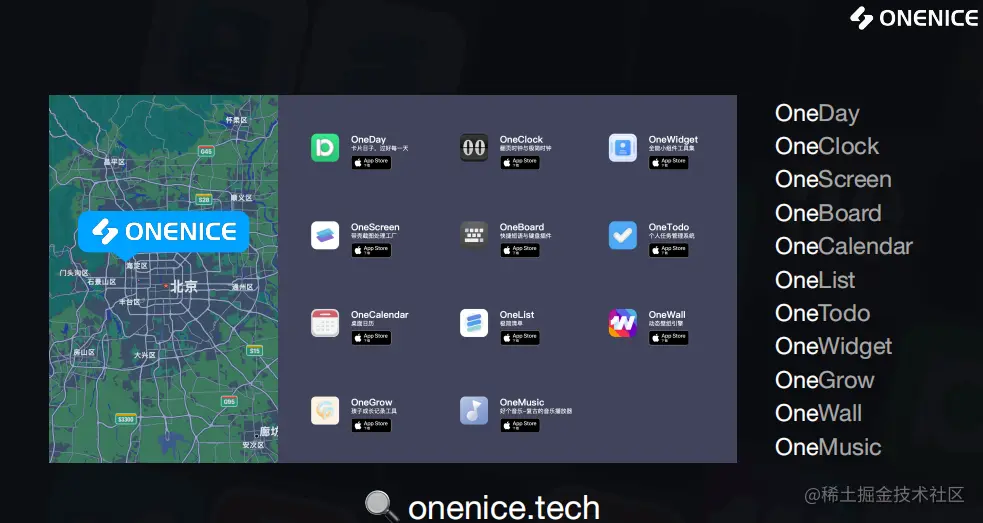Image resolution: width=983 pixels, height=523 pixels.
Task: Download OneGrow via its App Store badge
Action: pyautogui.click(x=371, y=425)
